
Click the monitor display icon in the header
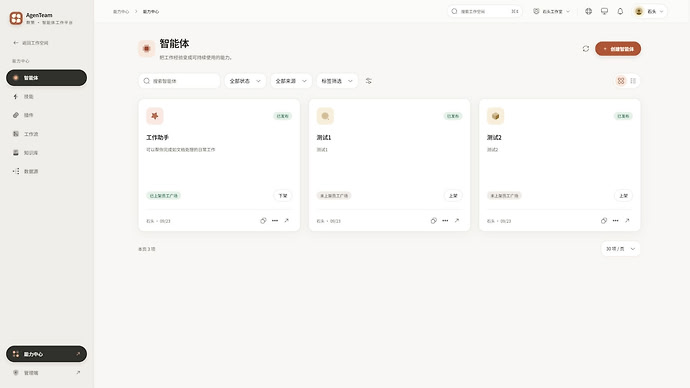[x=604, y=11]
